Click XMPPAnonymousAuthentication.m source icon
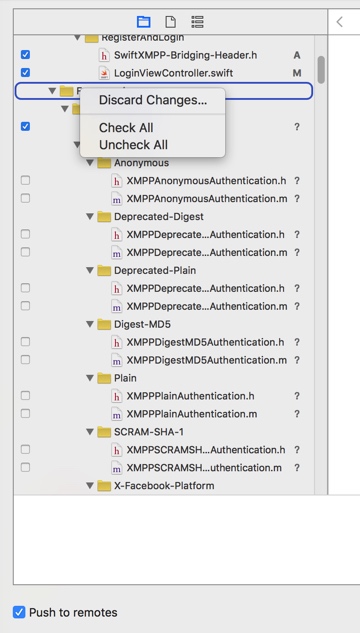 [117, 199]
